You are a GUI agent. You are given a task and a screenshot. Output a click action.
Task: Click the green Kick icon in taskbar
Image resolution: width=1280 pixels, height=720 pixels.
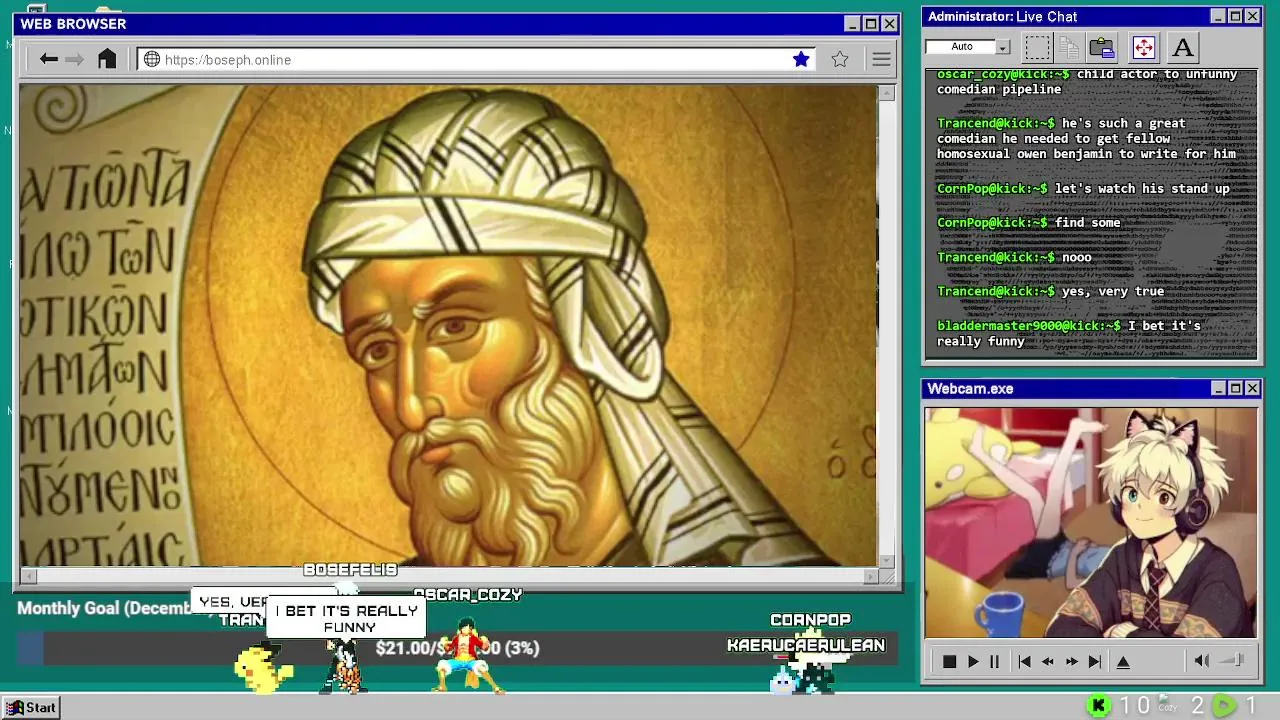point(1099,706)
